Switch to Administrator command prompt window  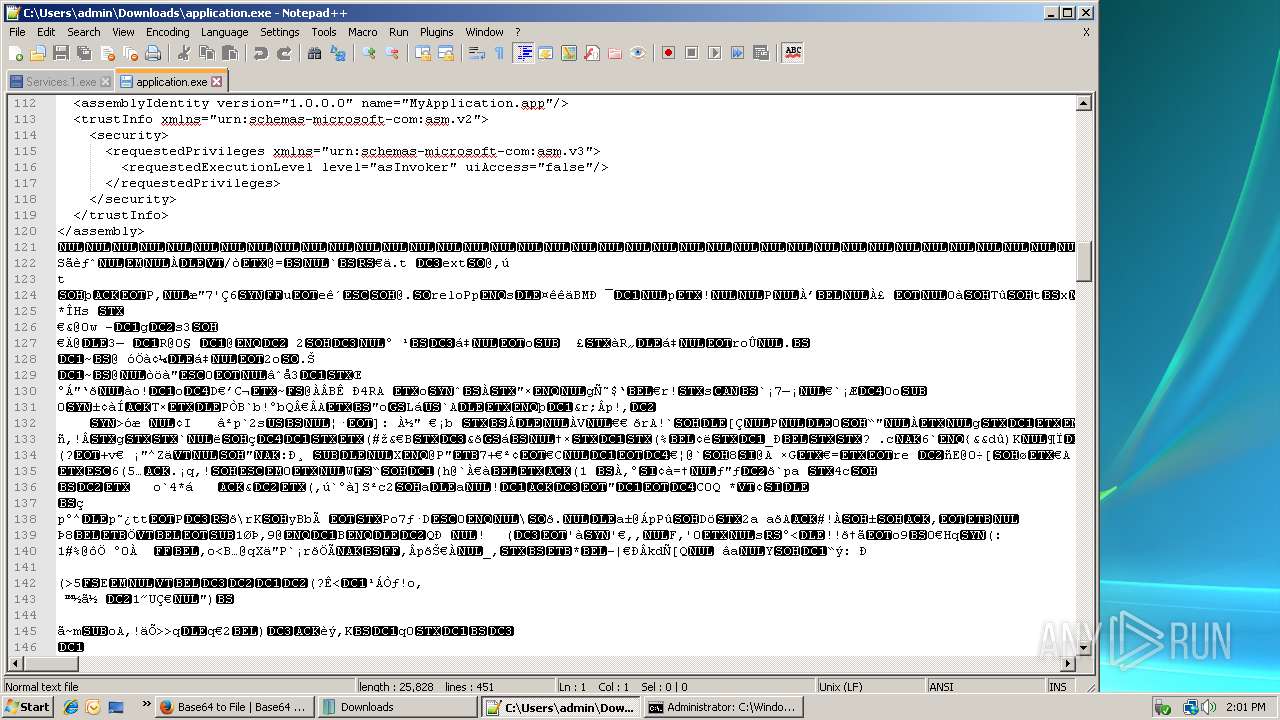(x=723, y=707)
